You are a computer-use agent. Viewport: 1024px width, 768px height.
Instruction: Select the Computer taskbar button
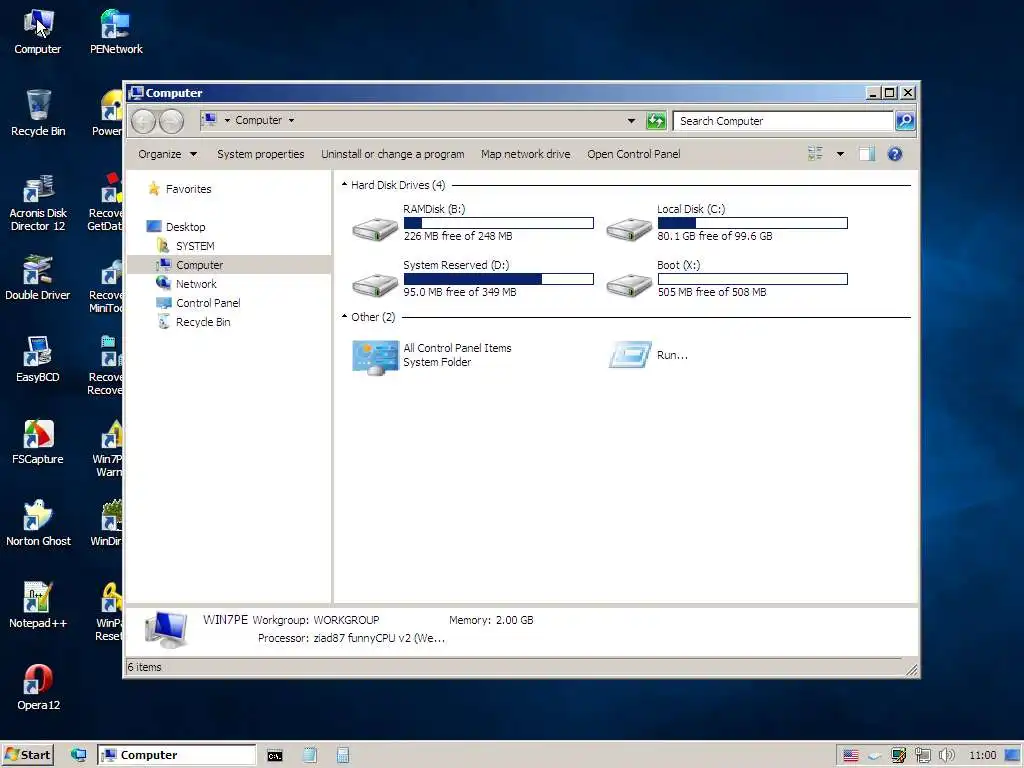point(176,755)
